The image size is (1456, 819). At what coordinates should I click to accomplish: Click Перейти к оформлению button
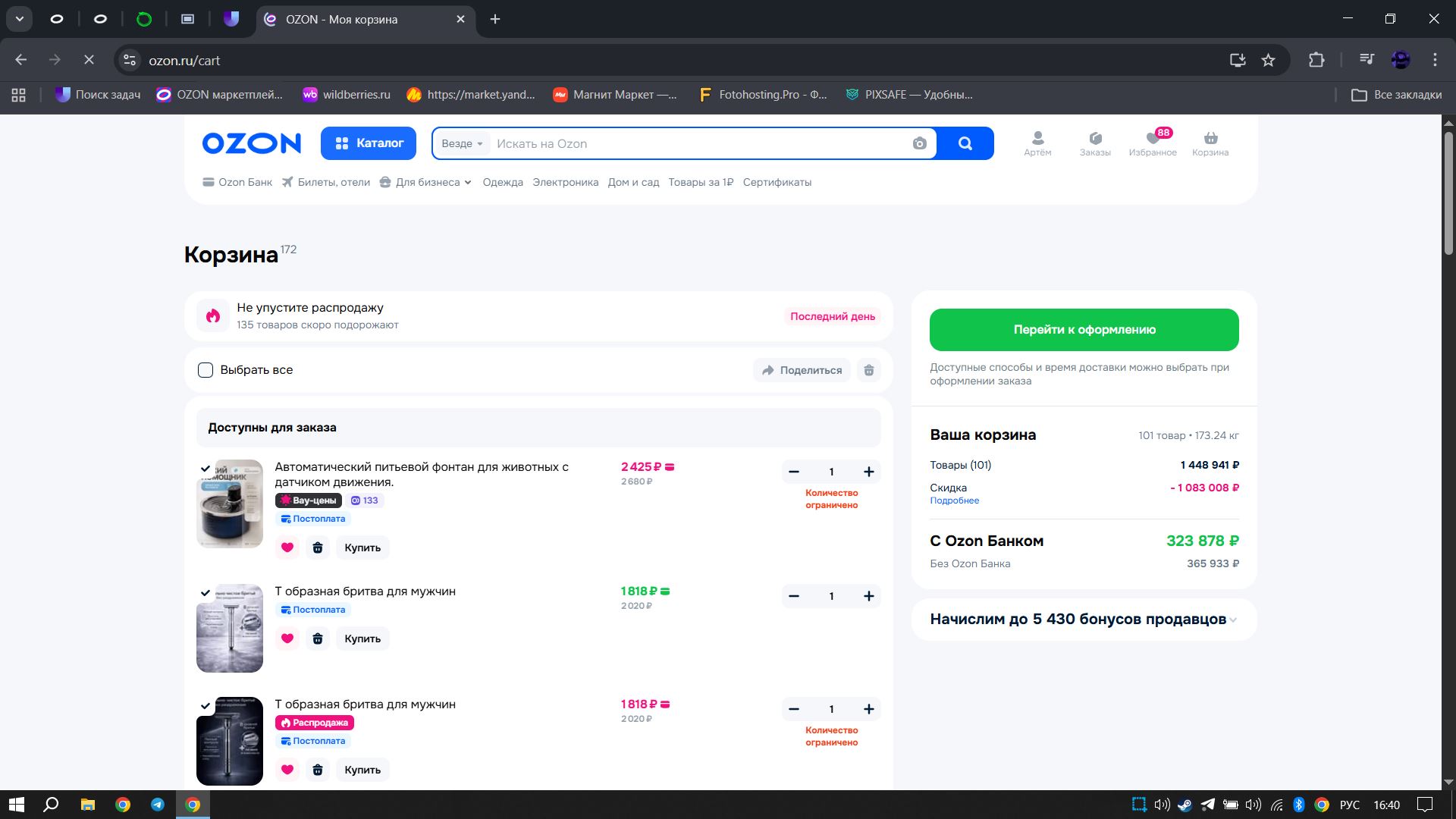click(x=1084, y=330)
